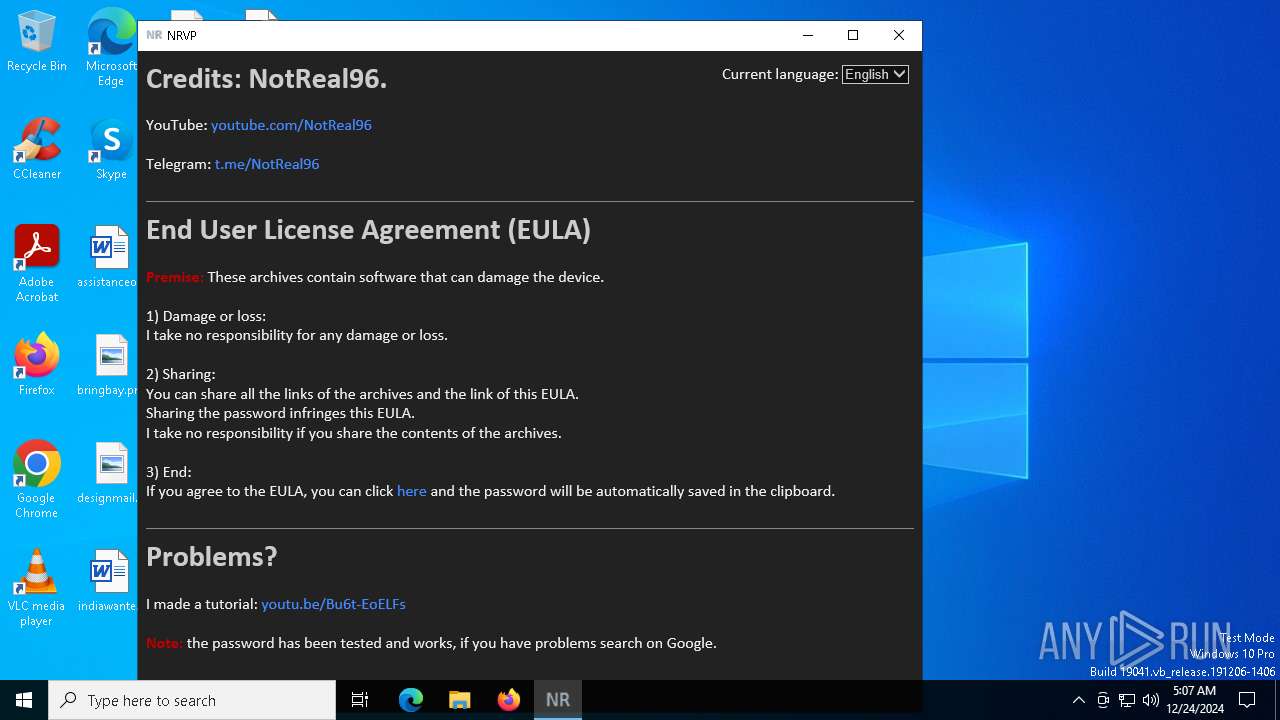Click the 'Problems?' heading
This screenshot has width=1280, height=720.
[212, 556]
